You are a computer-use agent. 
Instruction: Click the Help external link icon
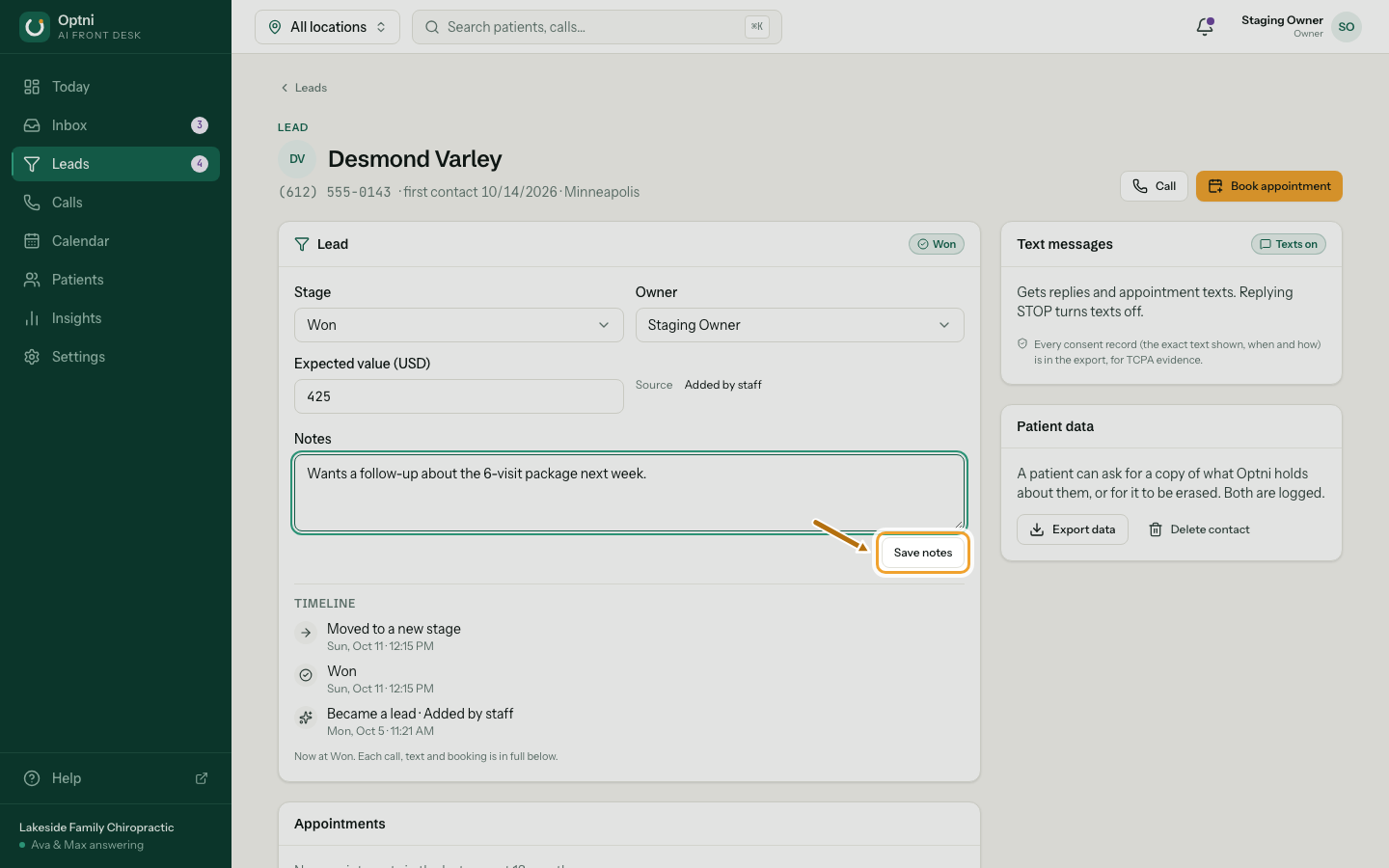pos(202,778)
